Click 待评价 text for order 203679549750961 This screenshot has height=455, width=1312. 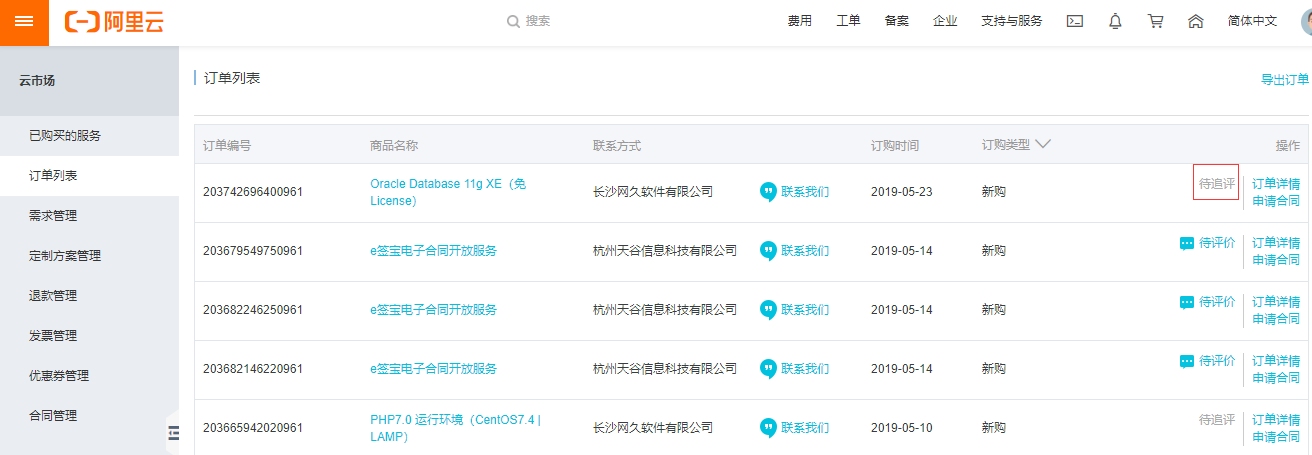click(1217, 243)
